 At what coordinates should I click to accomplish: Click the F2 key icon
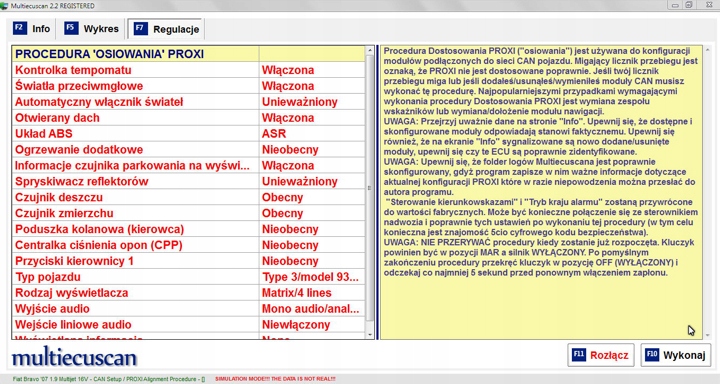[20, 28]
